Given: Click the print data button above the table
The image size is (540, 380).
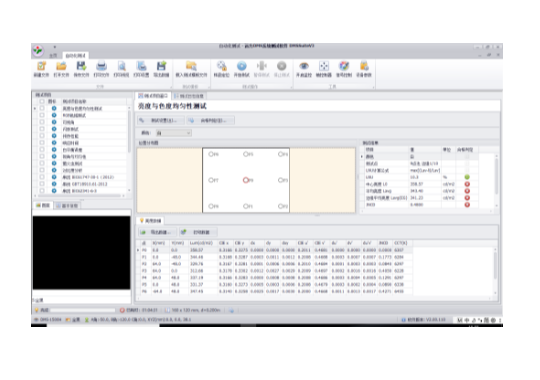Looking at the screenshot, I should 198,232.
